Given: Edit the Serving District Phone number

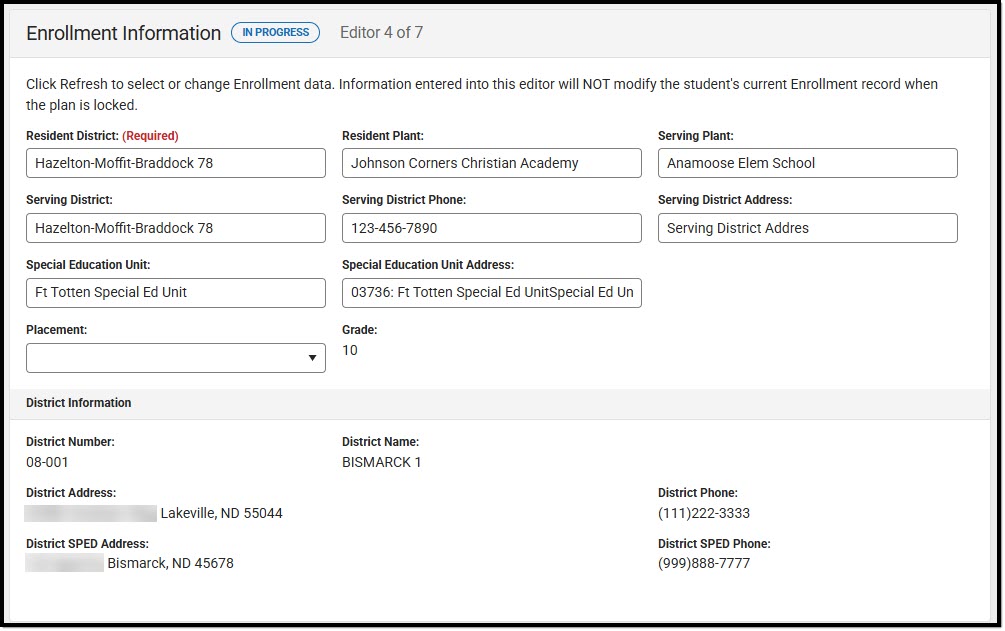Looking at the screenshot, I should pos(491,228).
